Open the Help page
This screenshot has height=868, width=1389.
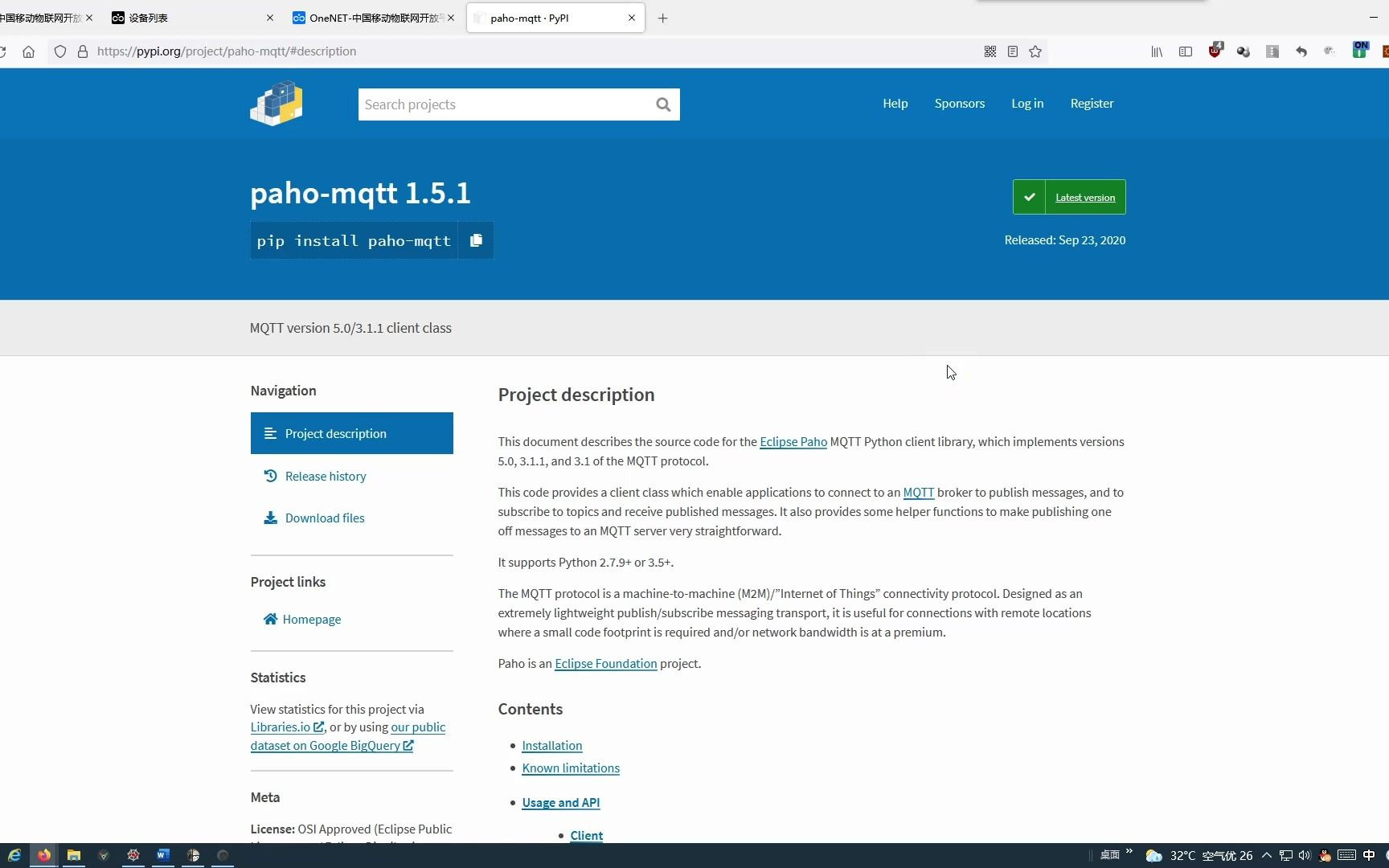pos(895,104)
